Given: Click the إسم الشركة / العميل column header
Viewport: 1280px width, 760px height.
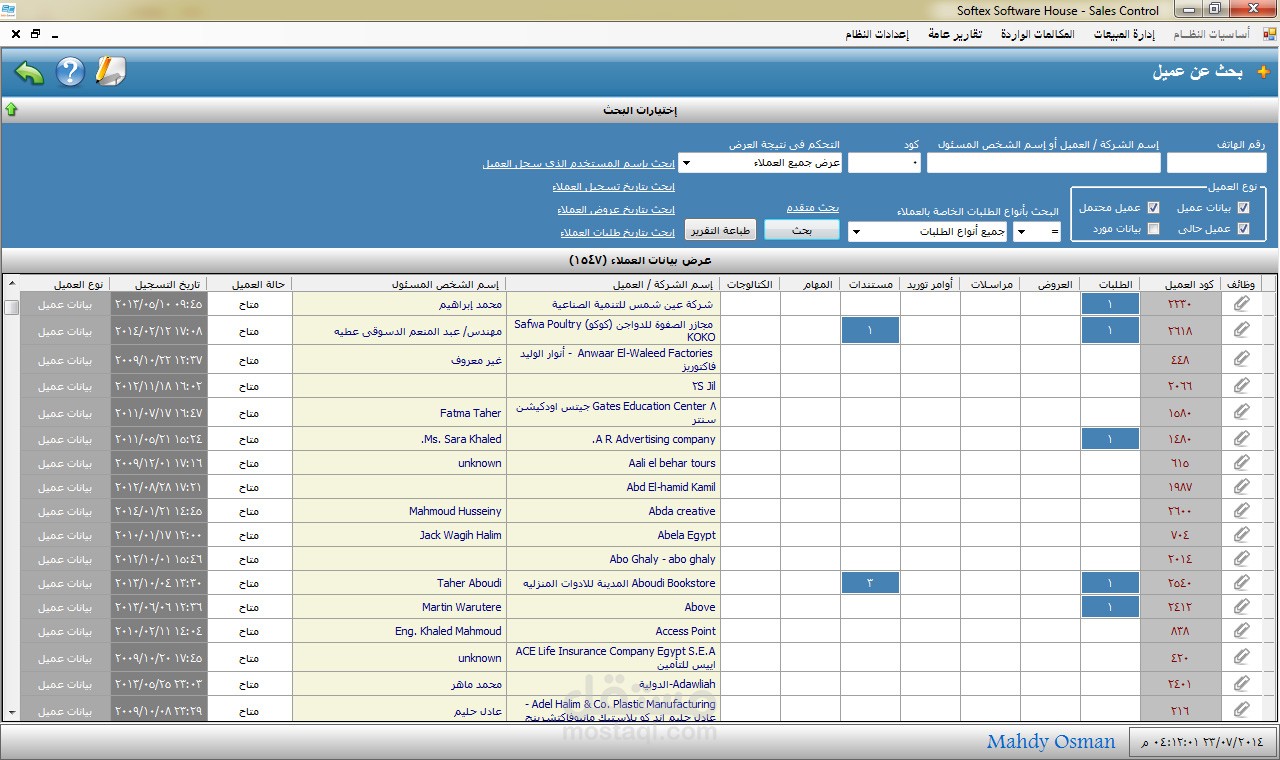Looking at the screenshot, I should (x=612, y=285).
